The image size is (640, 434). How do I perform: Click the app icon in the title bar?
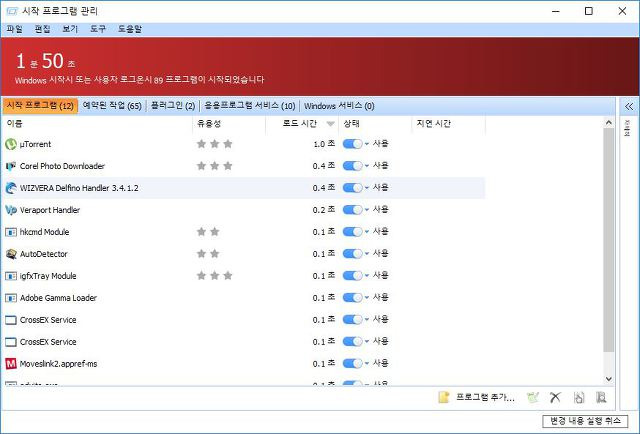tap(12, 11)
